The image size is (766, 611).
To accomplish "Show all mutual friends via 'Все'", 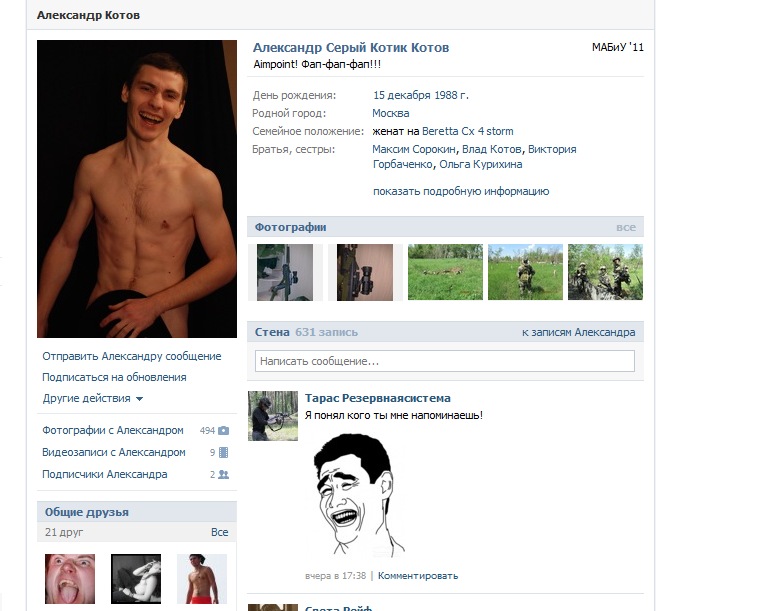I will (220, 533).
